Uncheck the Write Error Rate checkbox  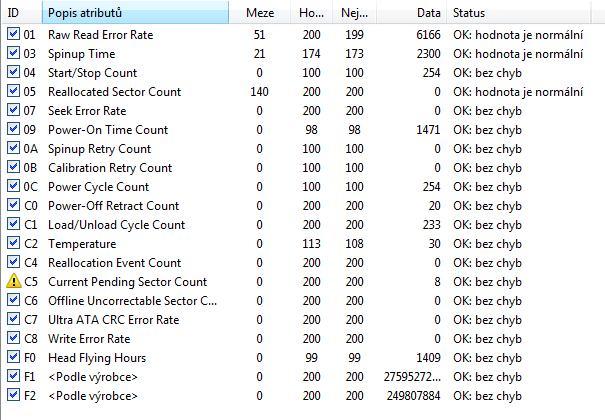click(13, 337)
